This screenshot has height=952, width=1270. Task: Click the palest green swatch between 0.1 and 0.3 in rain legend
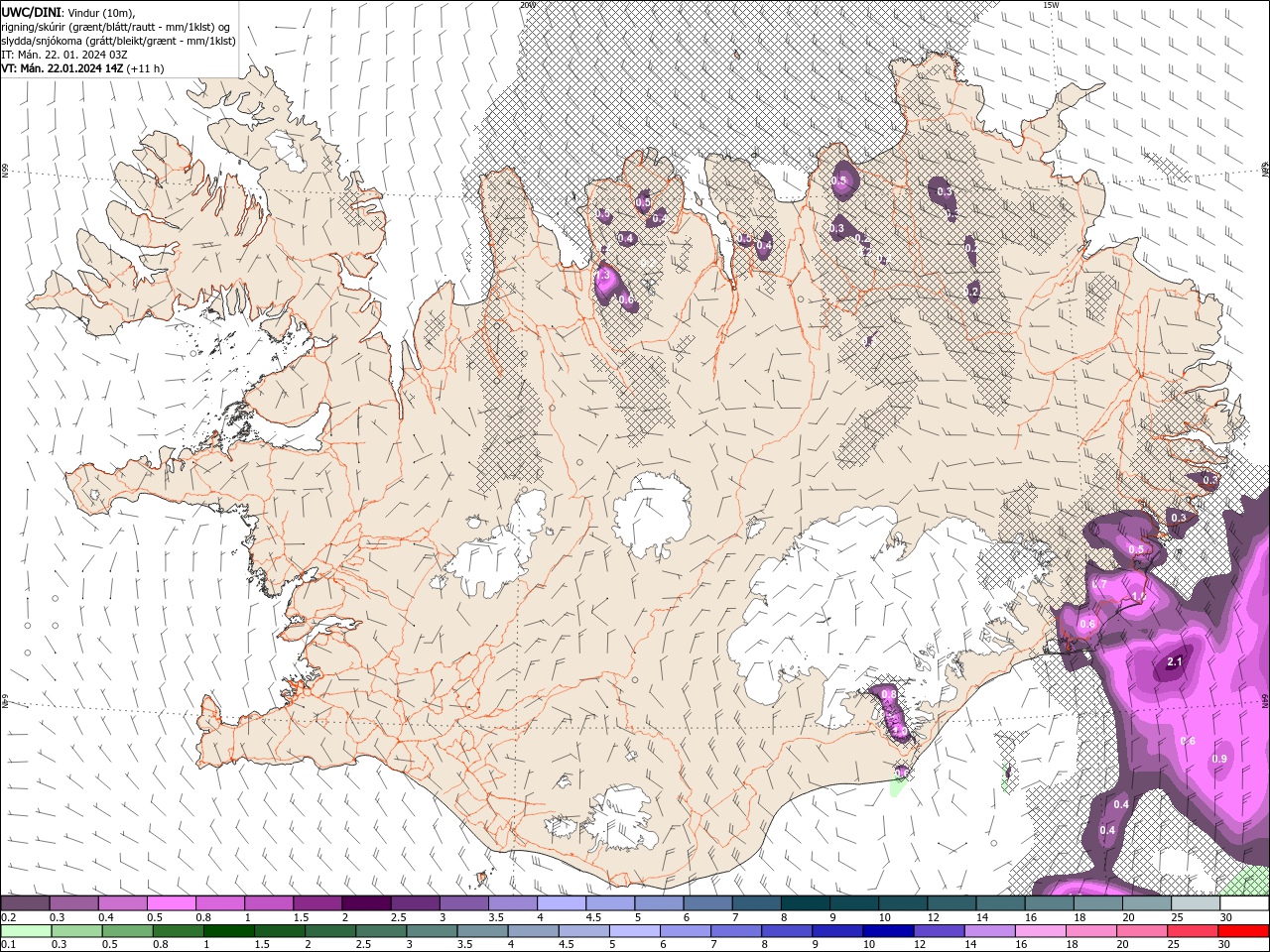pyautogui.click(x=25, y=931)
